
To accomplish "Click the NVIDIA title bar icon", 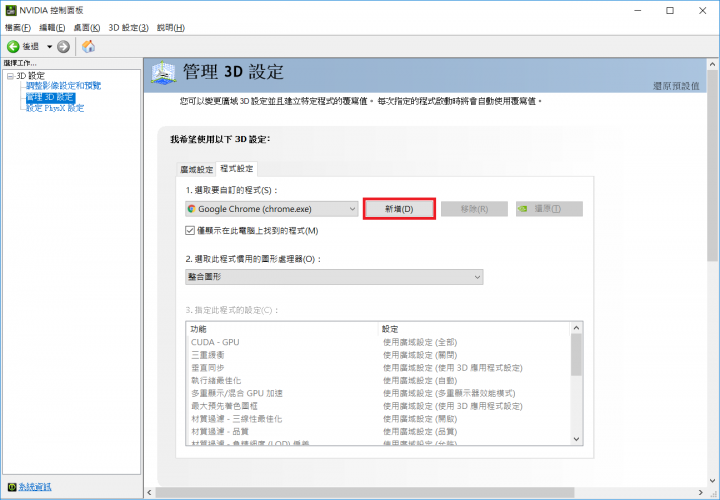I will pyautogui.click(x=11, y=10).
